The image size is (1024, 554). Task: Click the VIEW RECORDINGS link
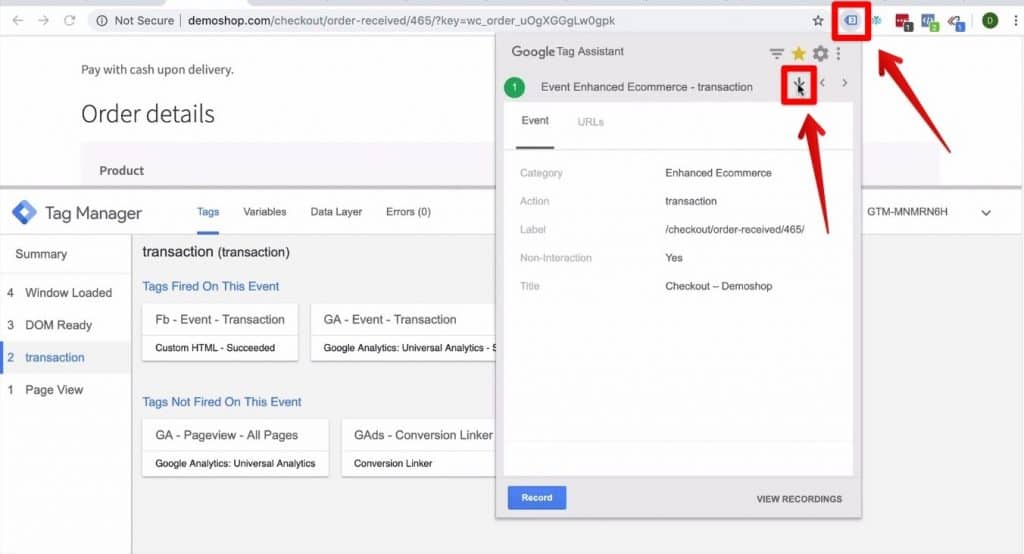[x=799, y=499]
